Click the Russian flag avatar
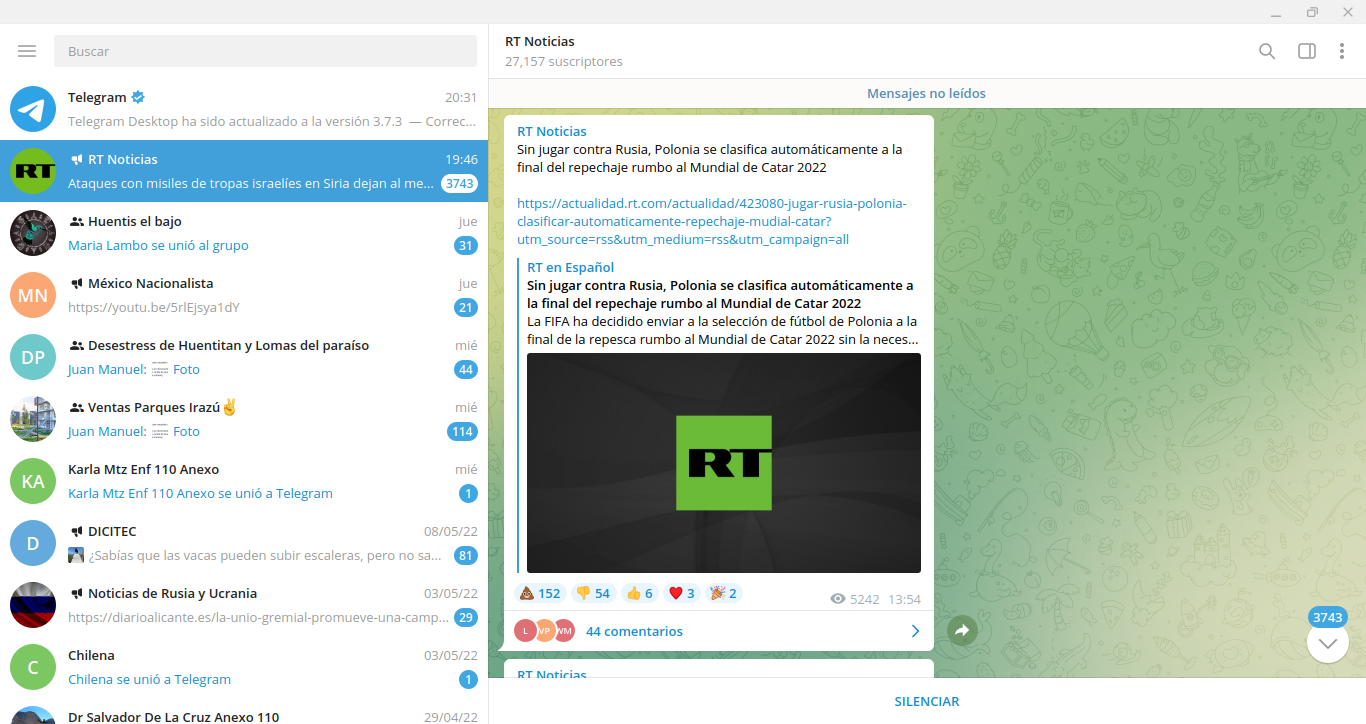1366x724 pixels. (33, 605)
